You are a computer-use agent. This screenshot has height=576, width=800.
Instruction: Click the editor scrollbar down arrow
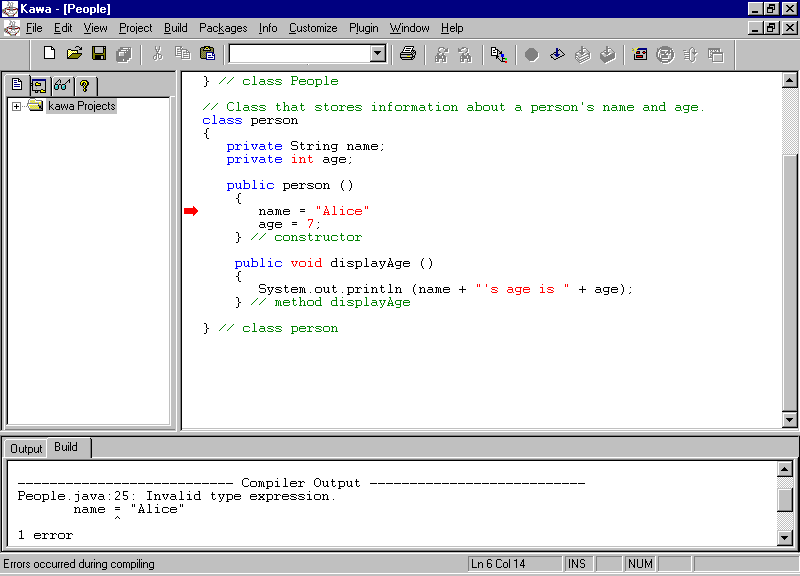click(790, 420)
